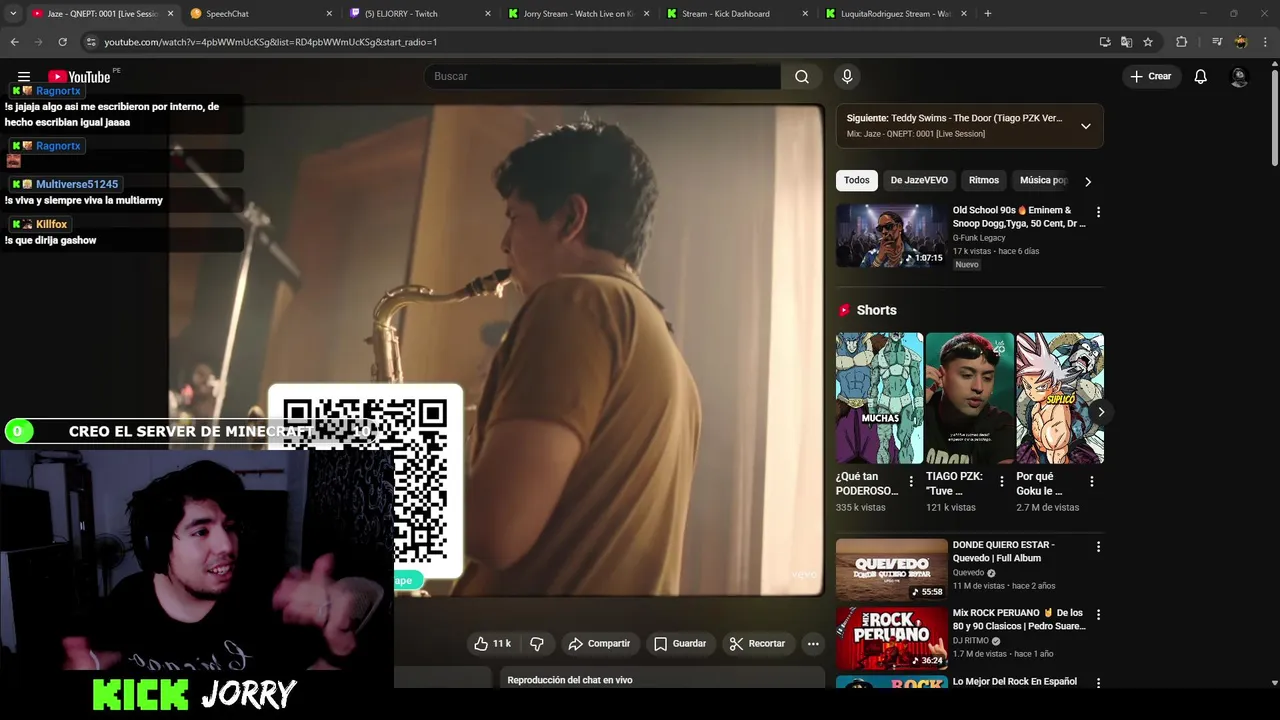Viewport: 1280px width, 720px height.
Task: Switch to ELJORRY Twitch tab
Action: coord(420,14)
